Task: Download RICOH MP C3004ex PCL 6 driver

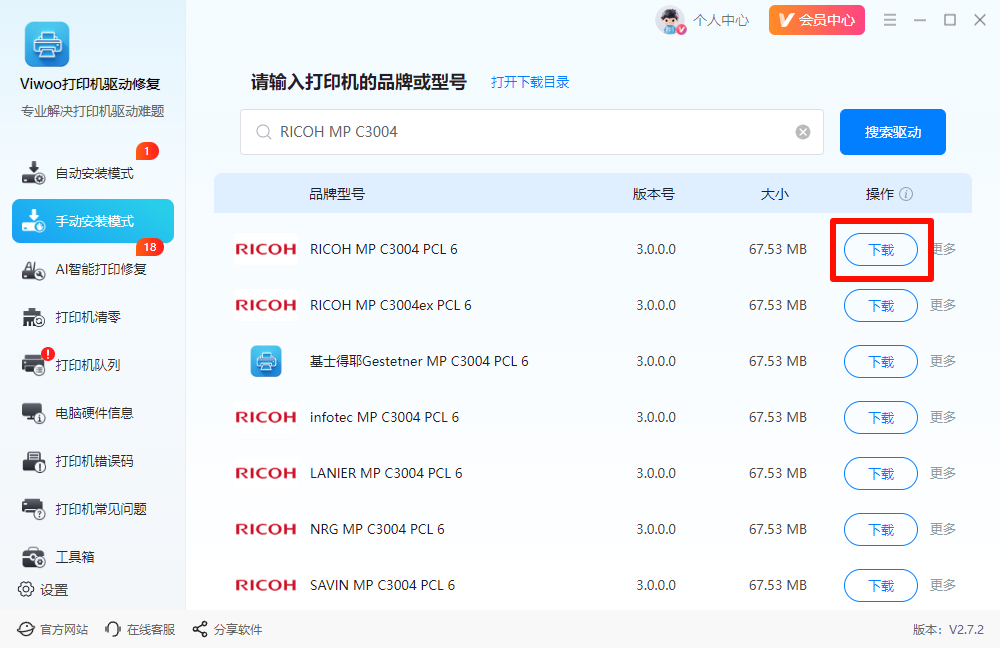Action: (881, 306)
